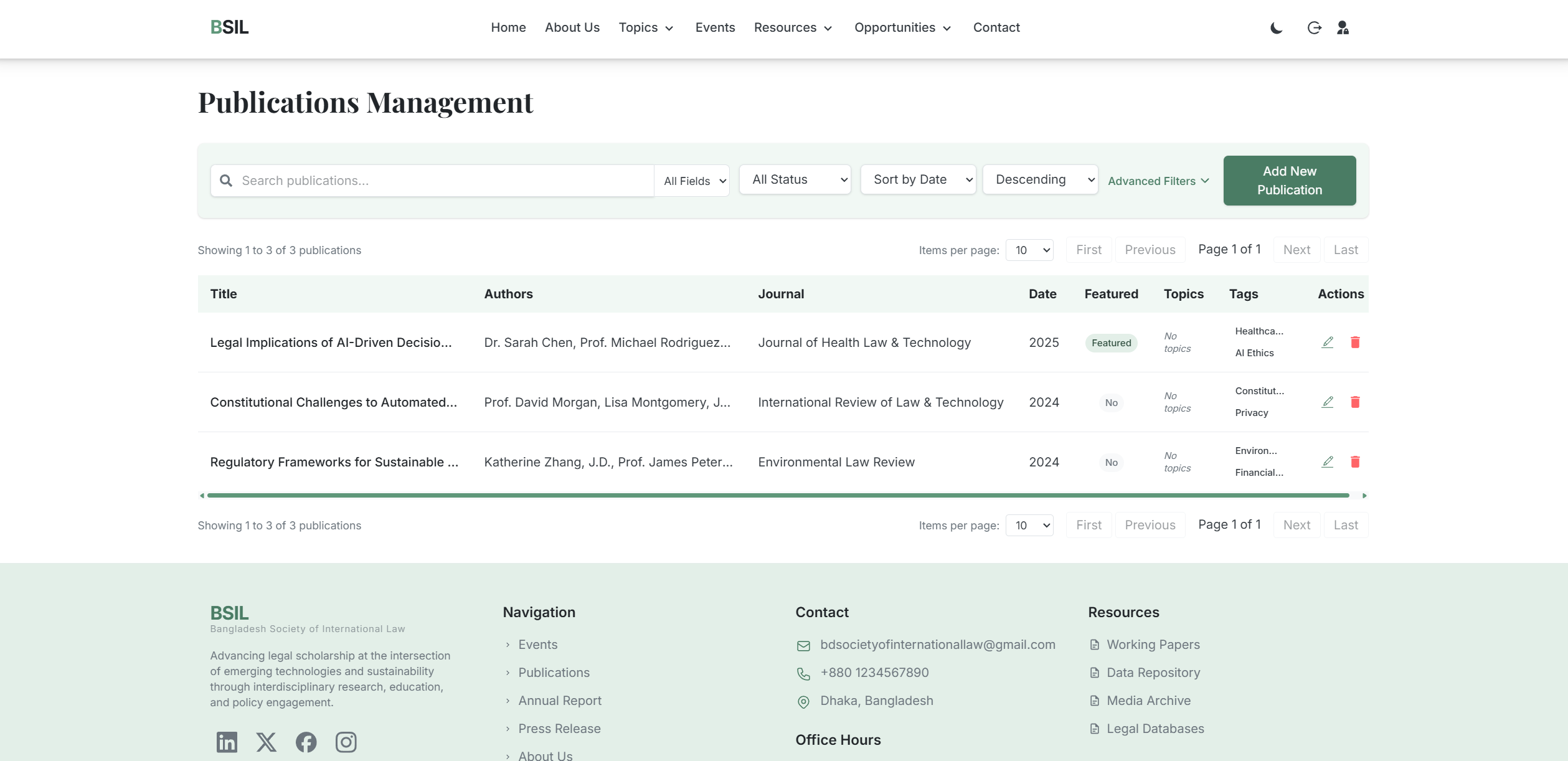Click the Add New Publication button
Screen dimensions: 1568x761
point(1289,180)
